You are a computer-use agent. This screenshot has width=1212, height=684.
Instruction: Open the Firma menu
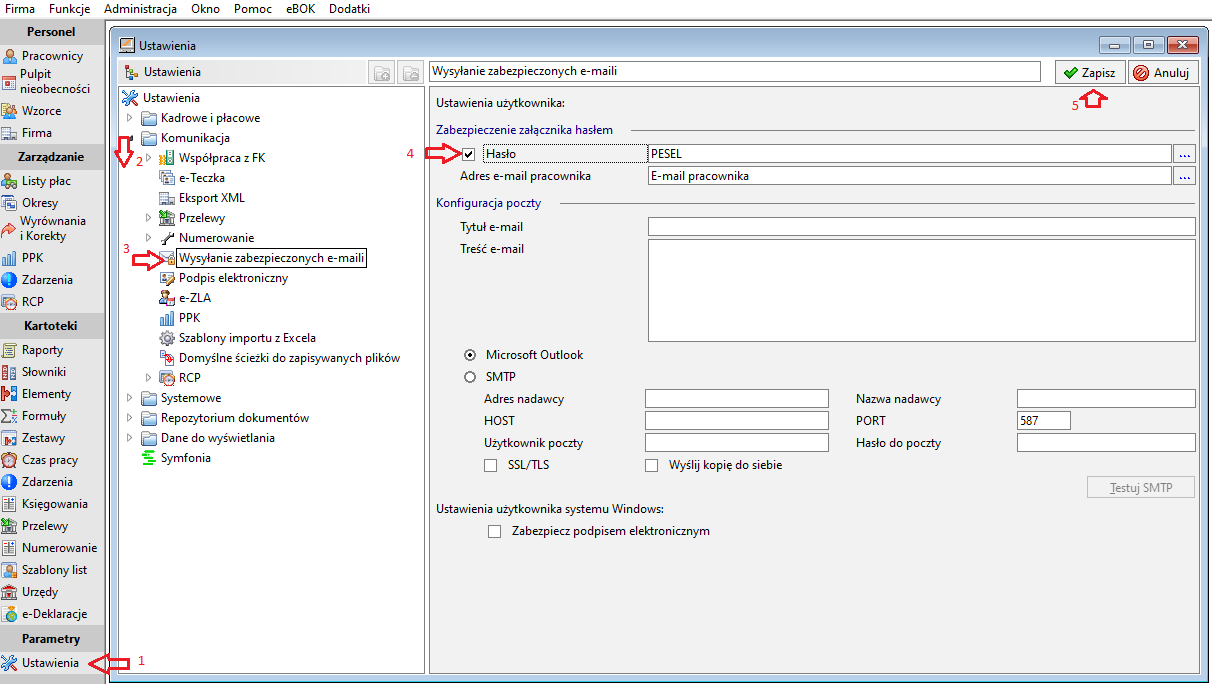20,9
